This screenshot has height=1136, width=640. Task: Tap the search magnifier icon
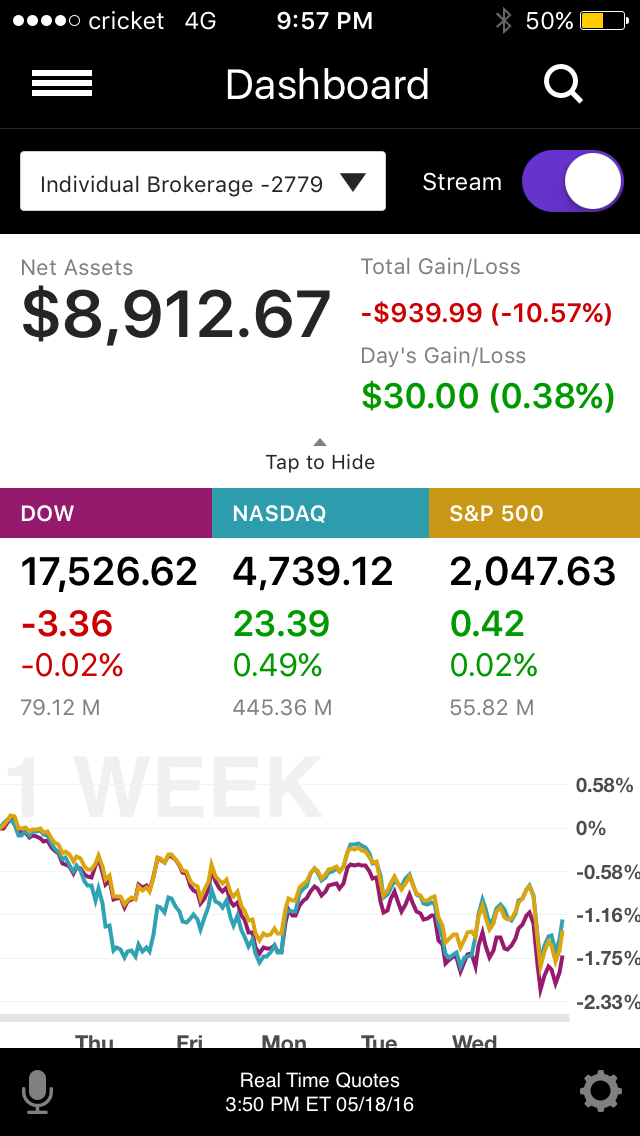point(563,84)
